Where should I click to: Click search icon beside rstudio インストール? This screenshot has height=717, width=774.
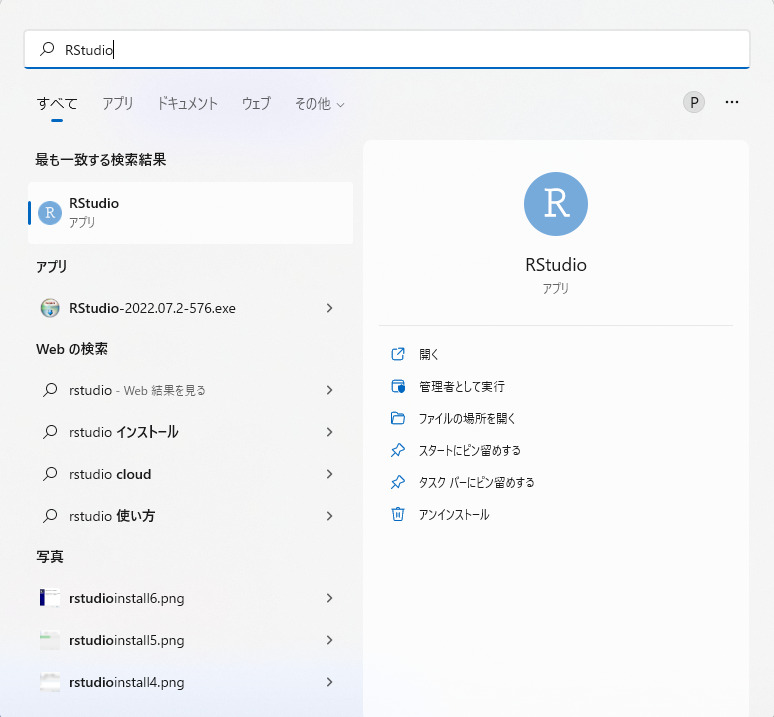coord(50,432)
